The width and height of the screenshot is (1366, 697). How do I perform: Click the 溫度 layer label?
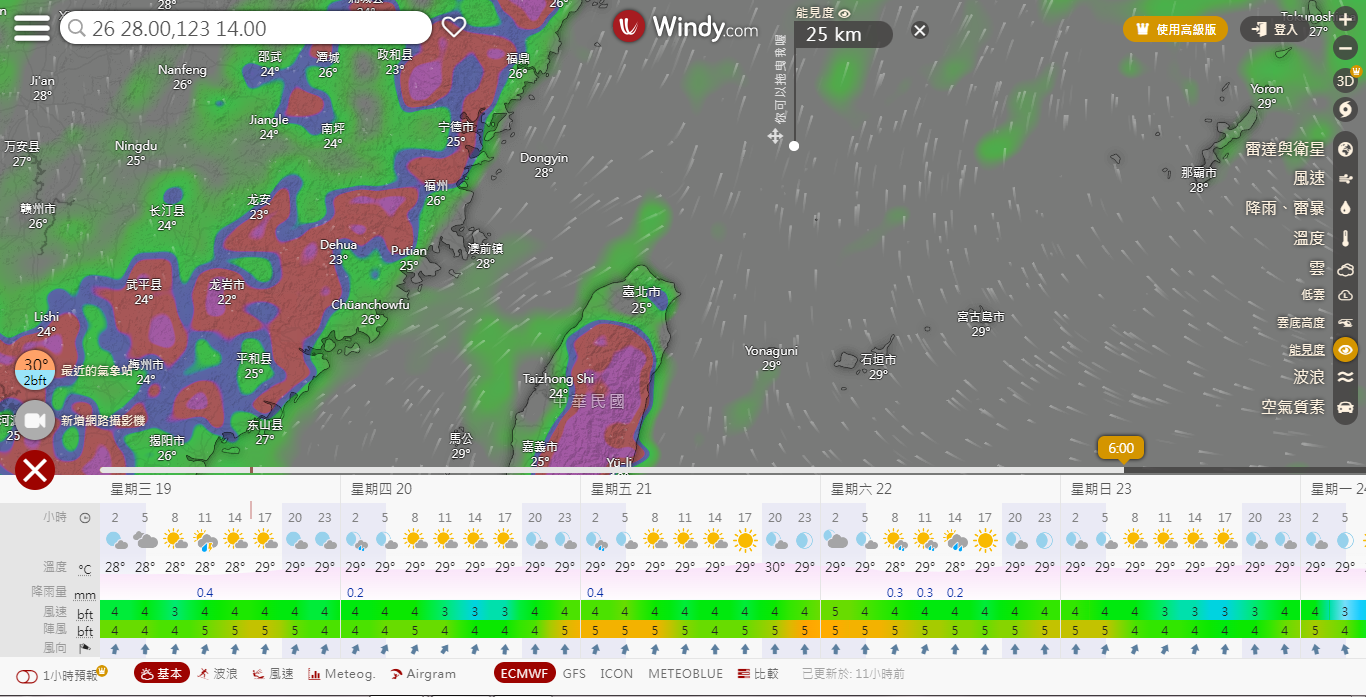(x=1309, y=239)
